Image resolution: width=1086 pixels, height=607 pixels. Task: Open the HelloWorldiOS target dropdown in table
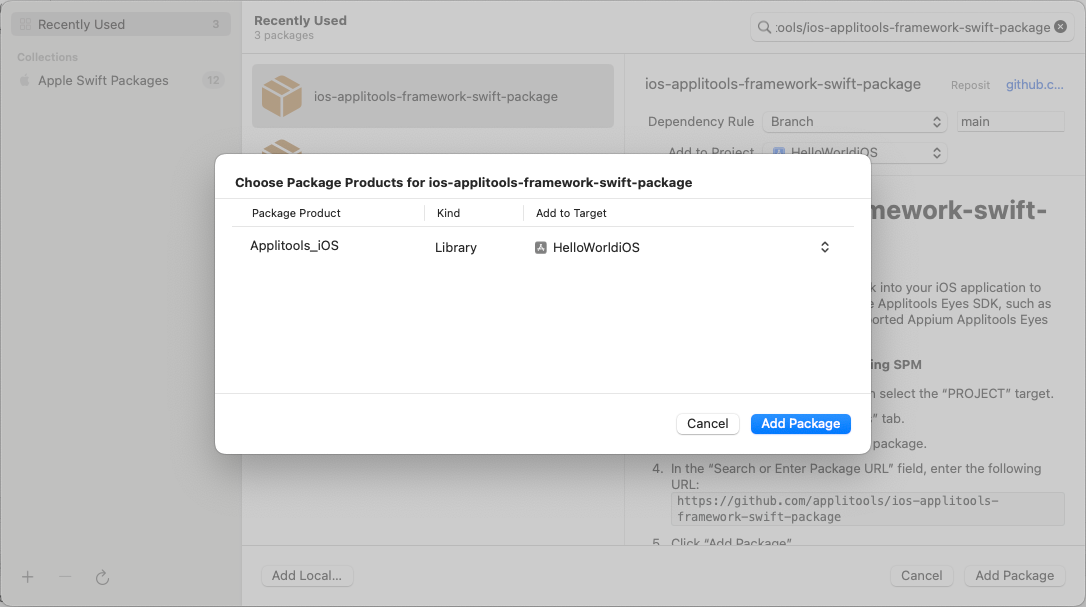tap(824, 248)
